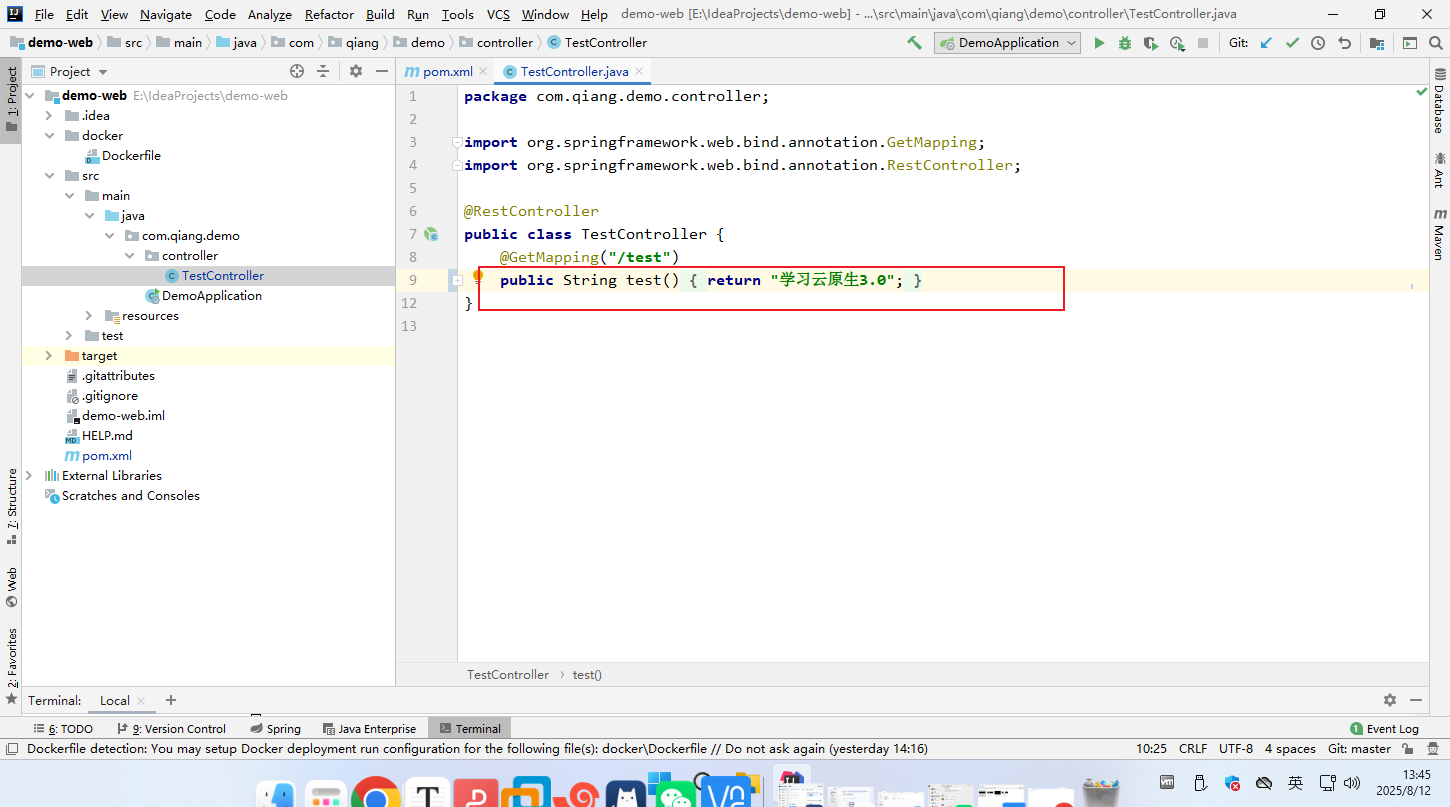Collapse all nodes in Project panel
This screenshot has width=1450, height=807.
[x=323, y=71]
